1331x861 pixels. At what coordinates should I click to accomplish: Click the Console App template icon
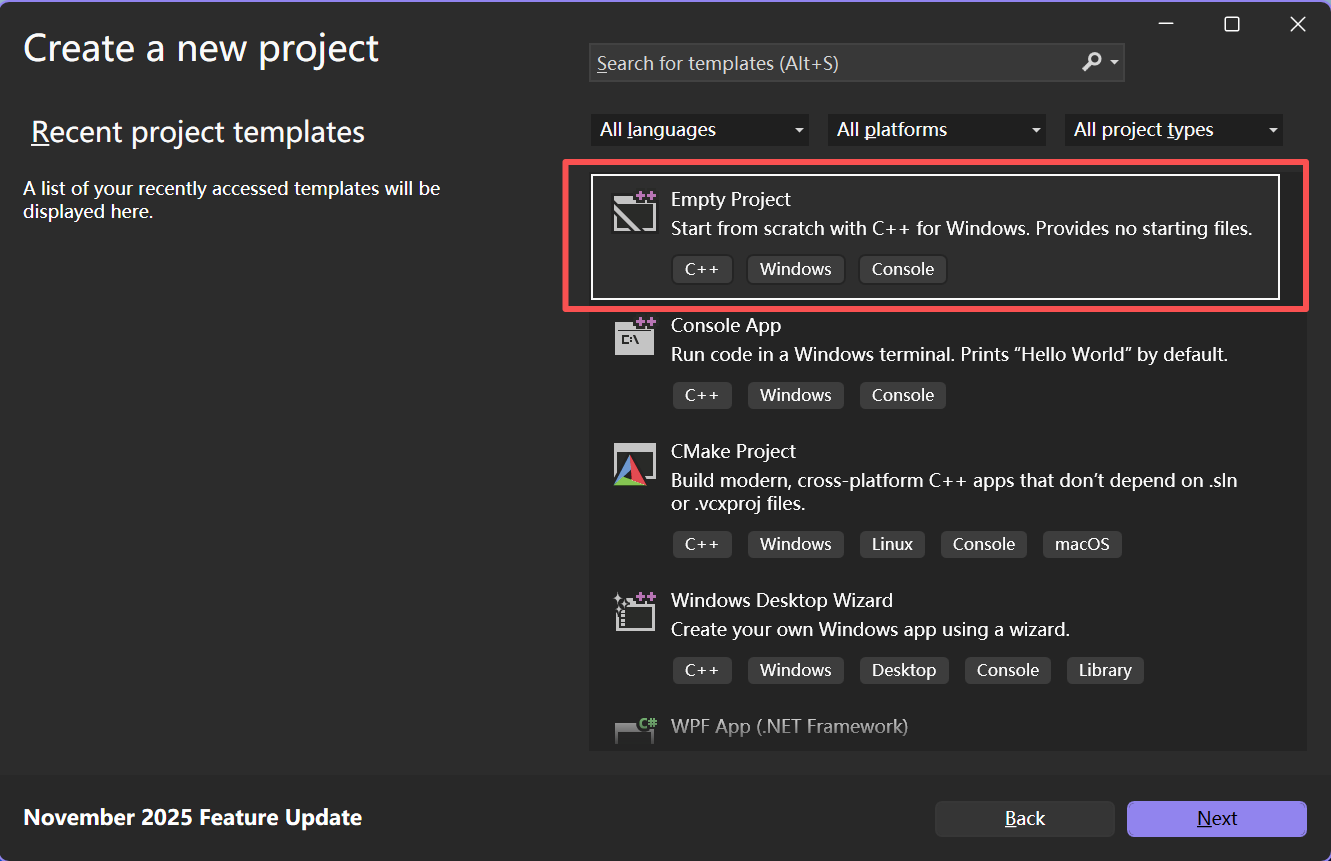pos(634,338)
